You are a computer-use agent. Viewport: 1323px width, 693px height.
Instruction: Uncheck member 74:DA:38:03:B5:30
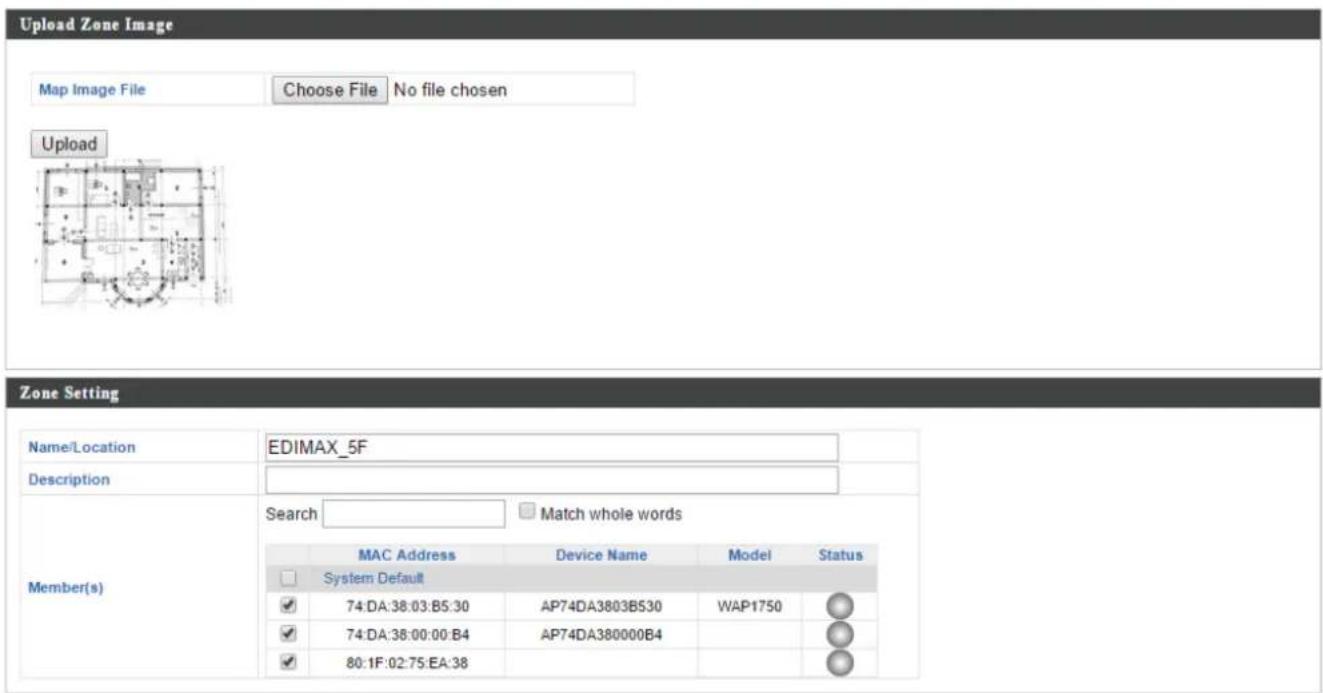coord(289,606)
